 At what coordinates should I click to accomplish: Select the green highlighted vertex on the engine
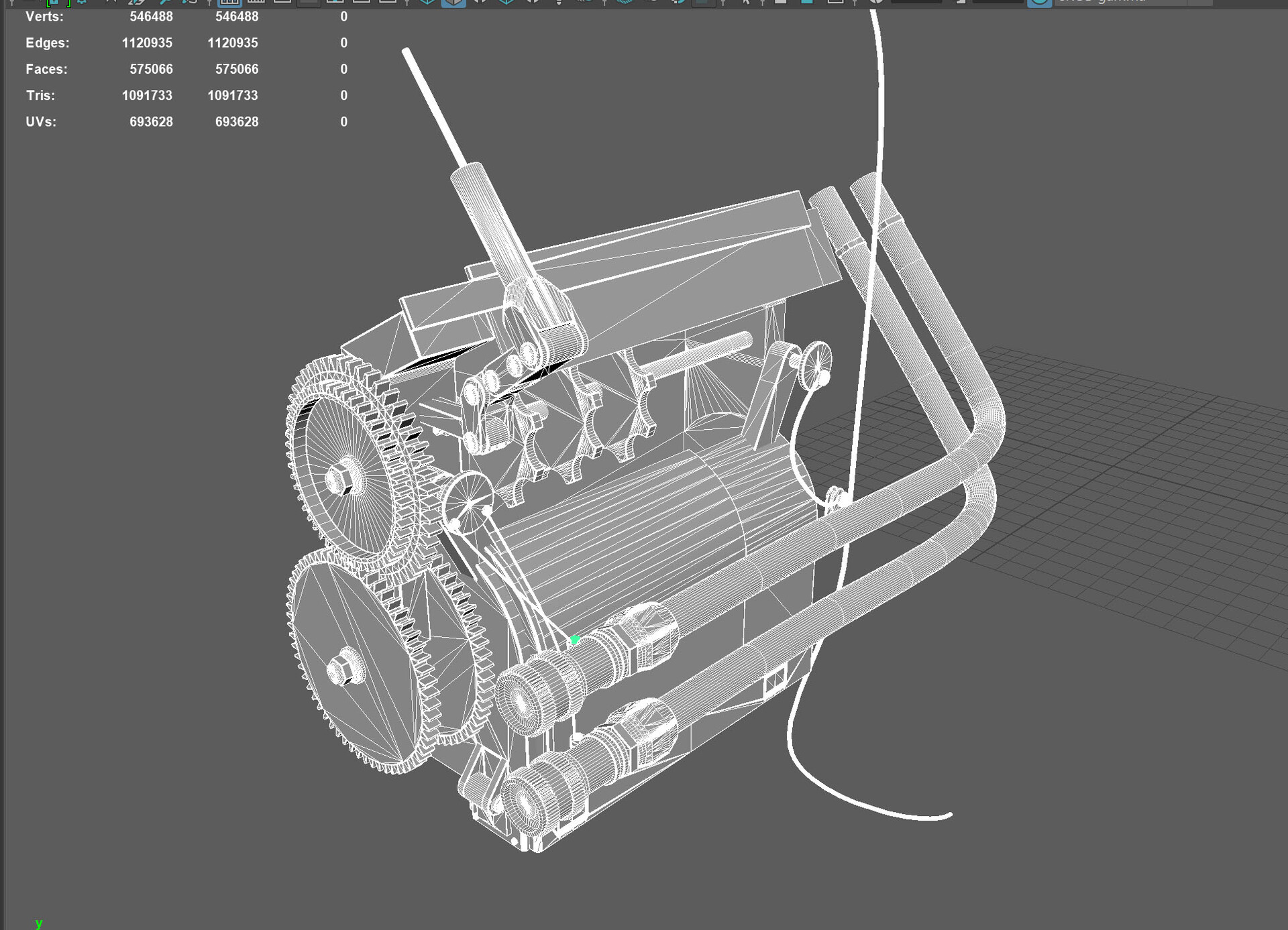point(574,640)
